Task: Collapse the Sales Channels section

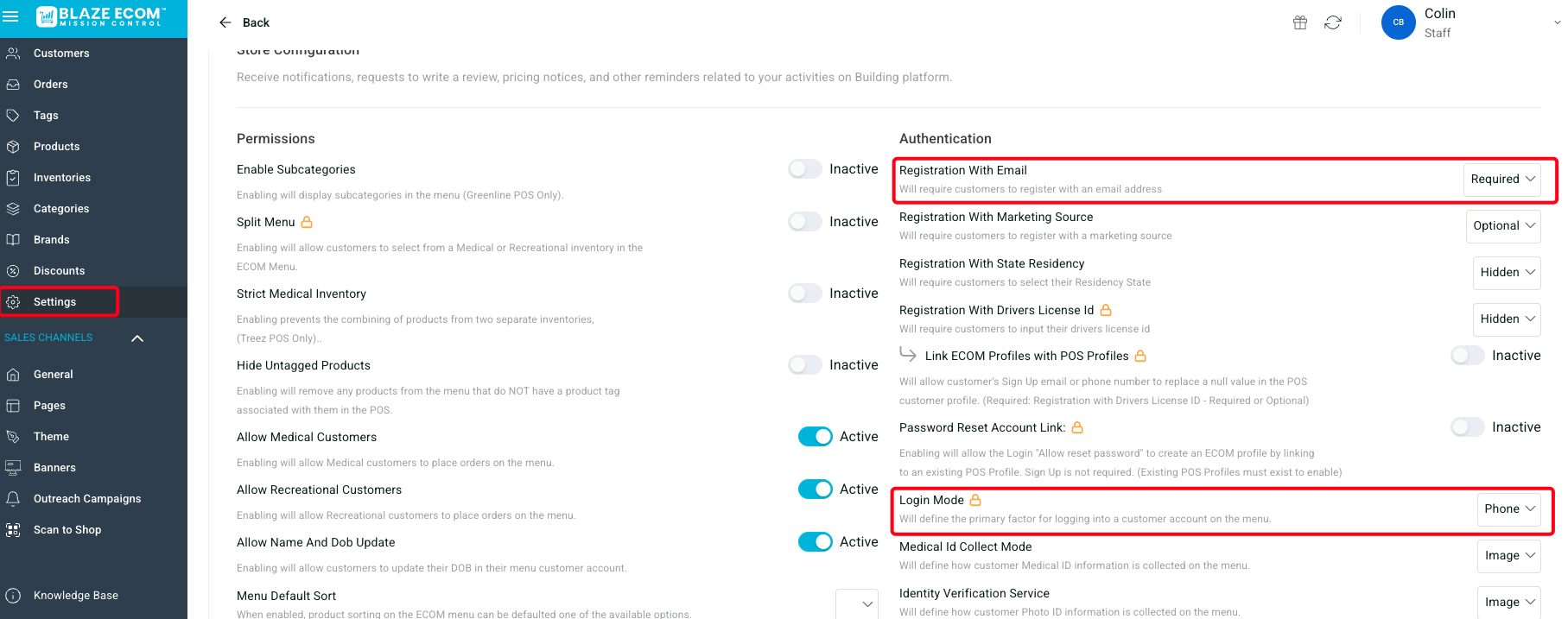Action: 136,338
